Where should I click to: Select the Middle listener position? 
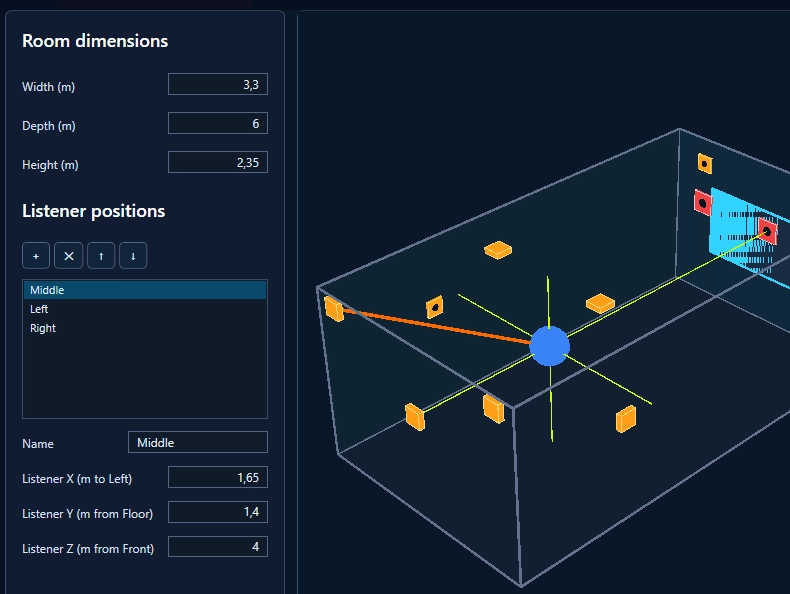[145, 290]
